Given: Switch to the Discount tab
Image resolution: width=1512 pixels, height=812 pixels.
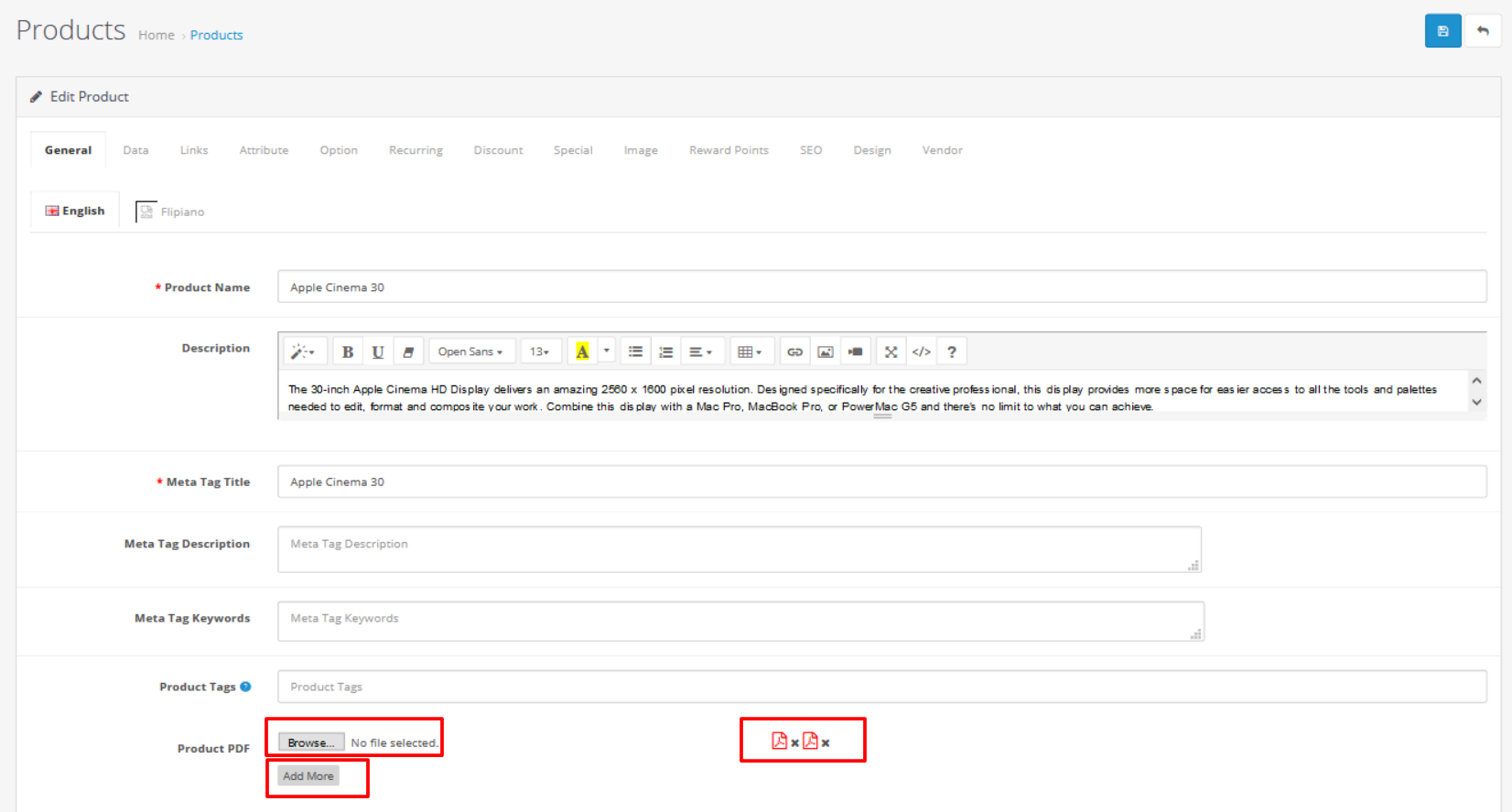Looking at the screenshot, I should click(498, 150).
